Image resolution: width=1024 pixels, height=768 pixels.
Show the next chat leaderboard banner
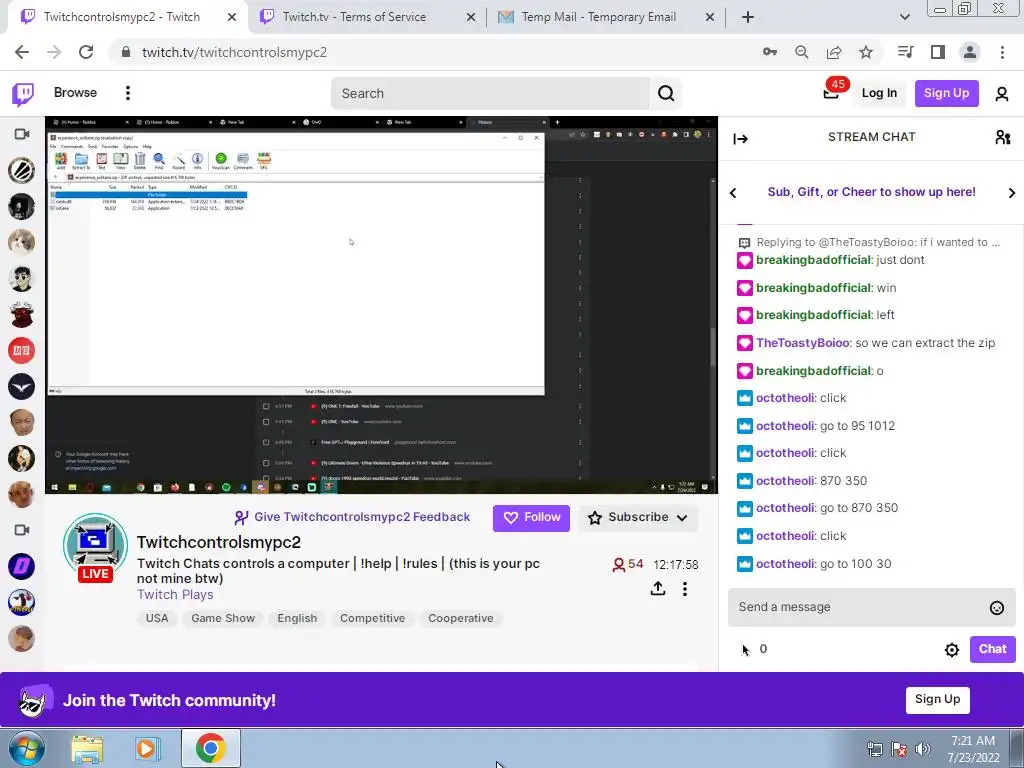(x=1012, y=193)
